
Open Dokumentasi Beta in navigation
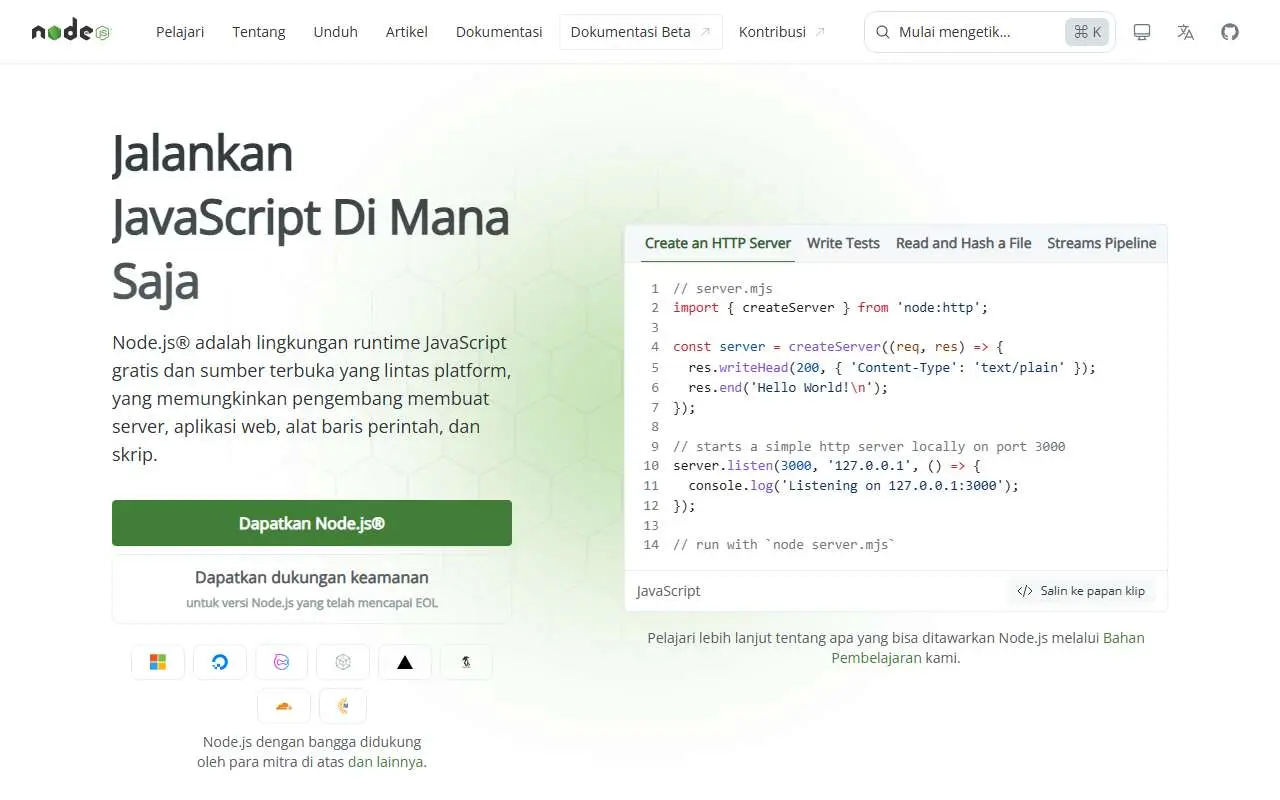(641, 32)
